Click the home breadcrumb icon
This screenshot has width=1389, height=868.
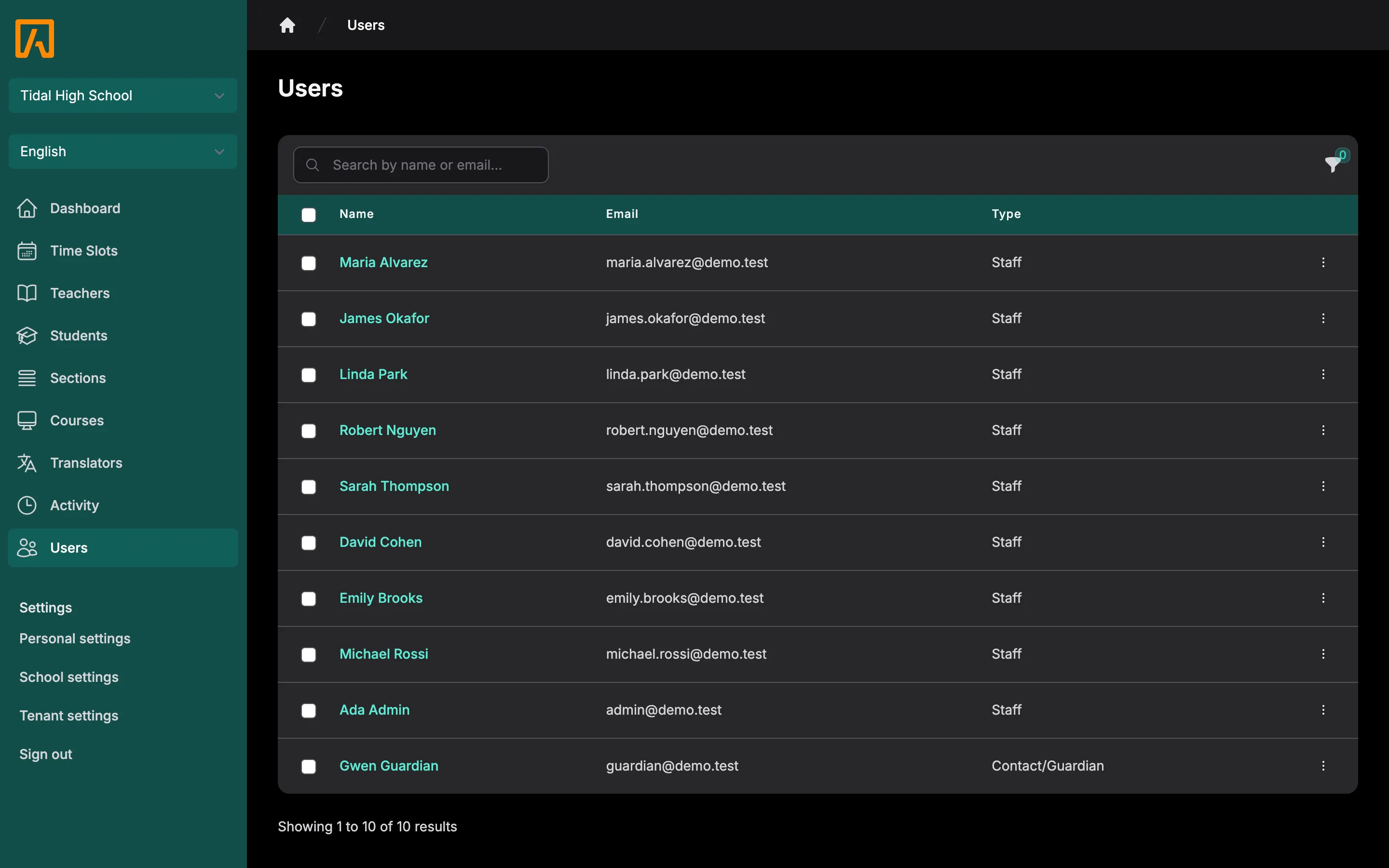287,25
